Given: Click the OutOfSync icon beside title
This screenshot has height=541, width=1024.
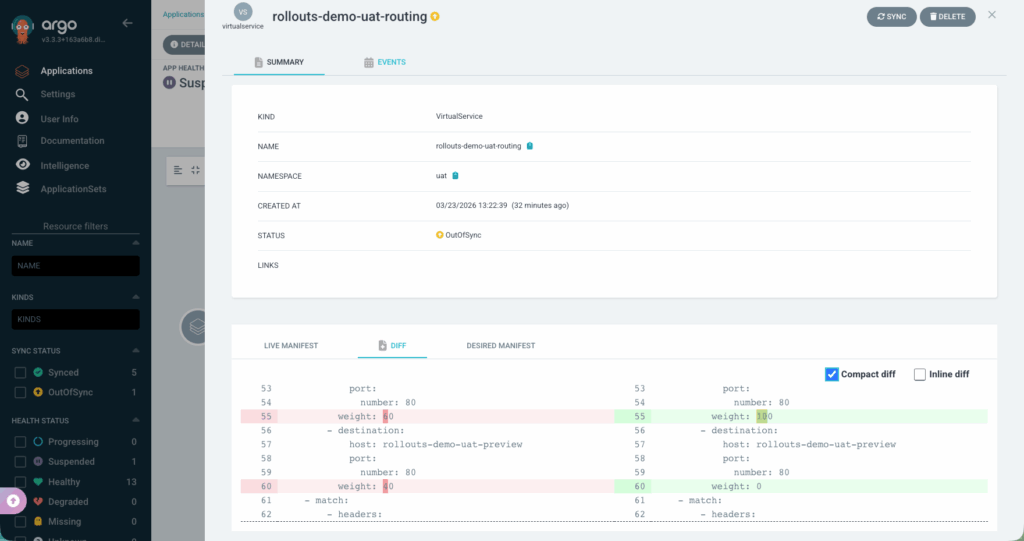Looking at the screenshot, I should (x=435, y=16).
